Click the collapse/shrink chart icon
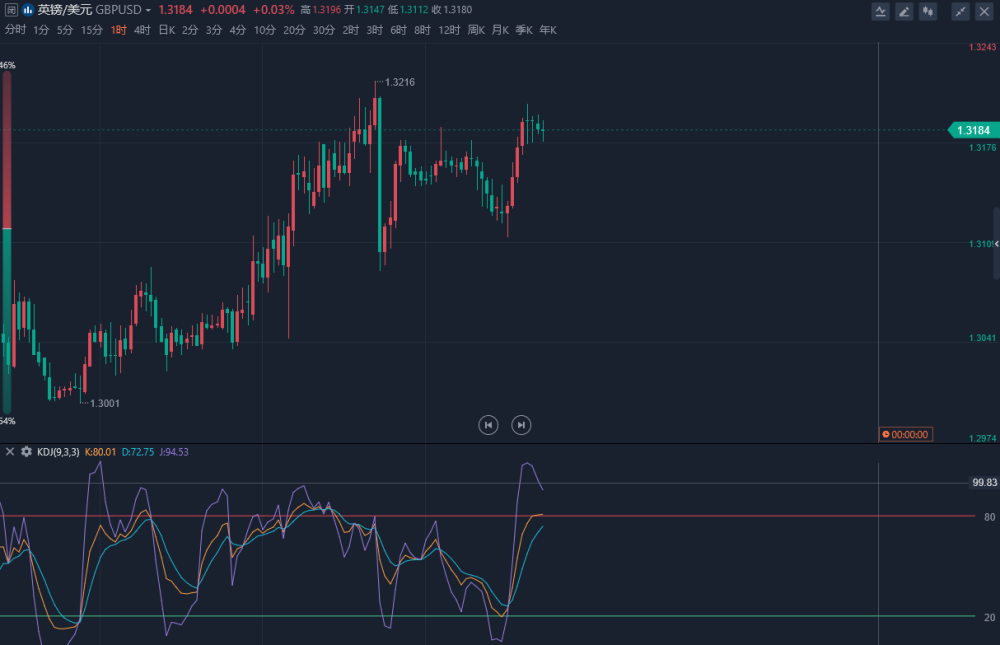Image resolution: width=1000 pixels, height=645 pixels. coord(960,11)
